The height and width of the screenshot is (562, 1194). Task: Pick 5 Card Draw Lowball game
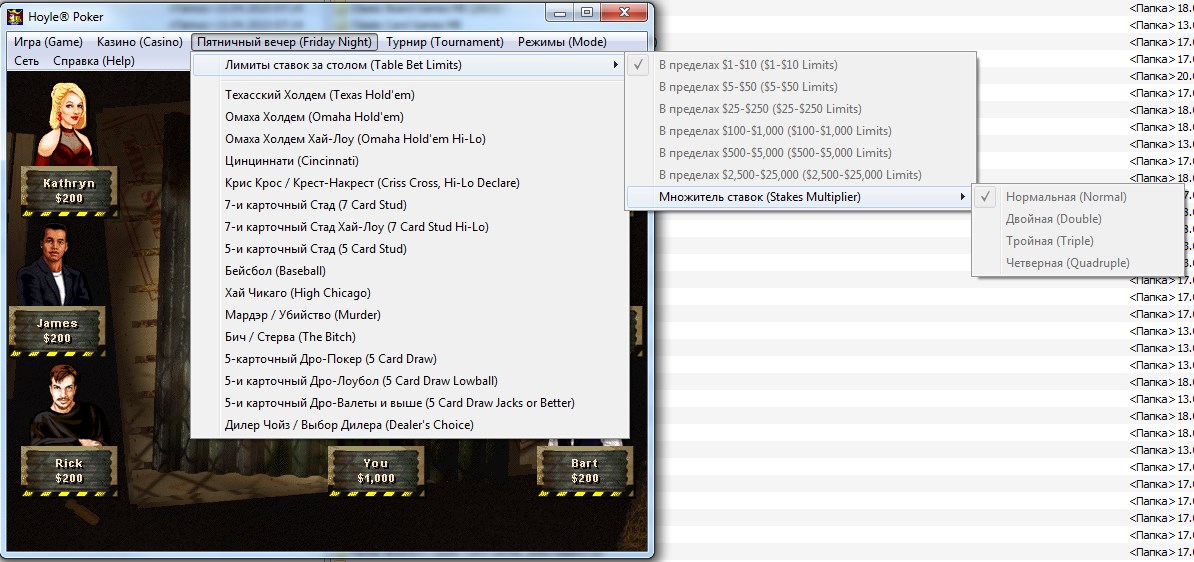[409, 382]
